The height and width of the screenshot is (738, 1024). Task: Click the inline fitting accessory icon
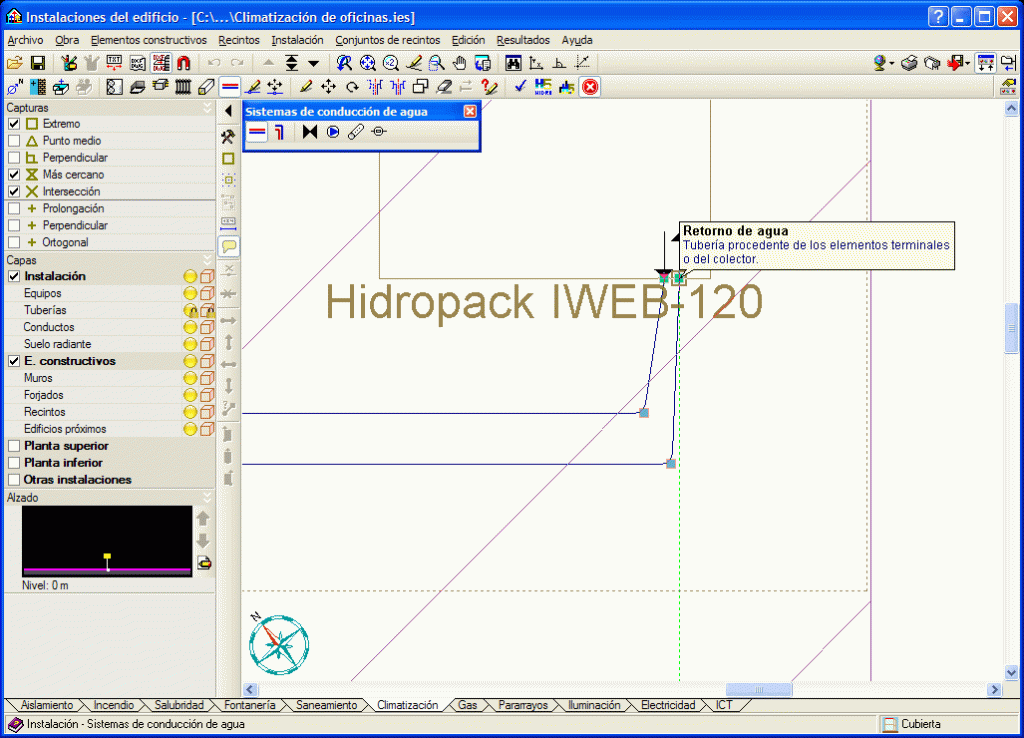379,132
